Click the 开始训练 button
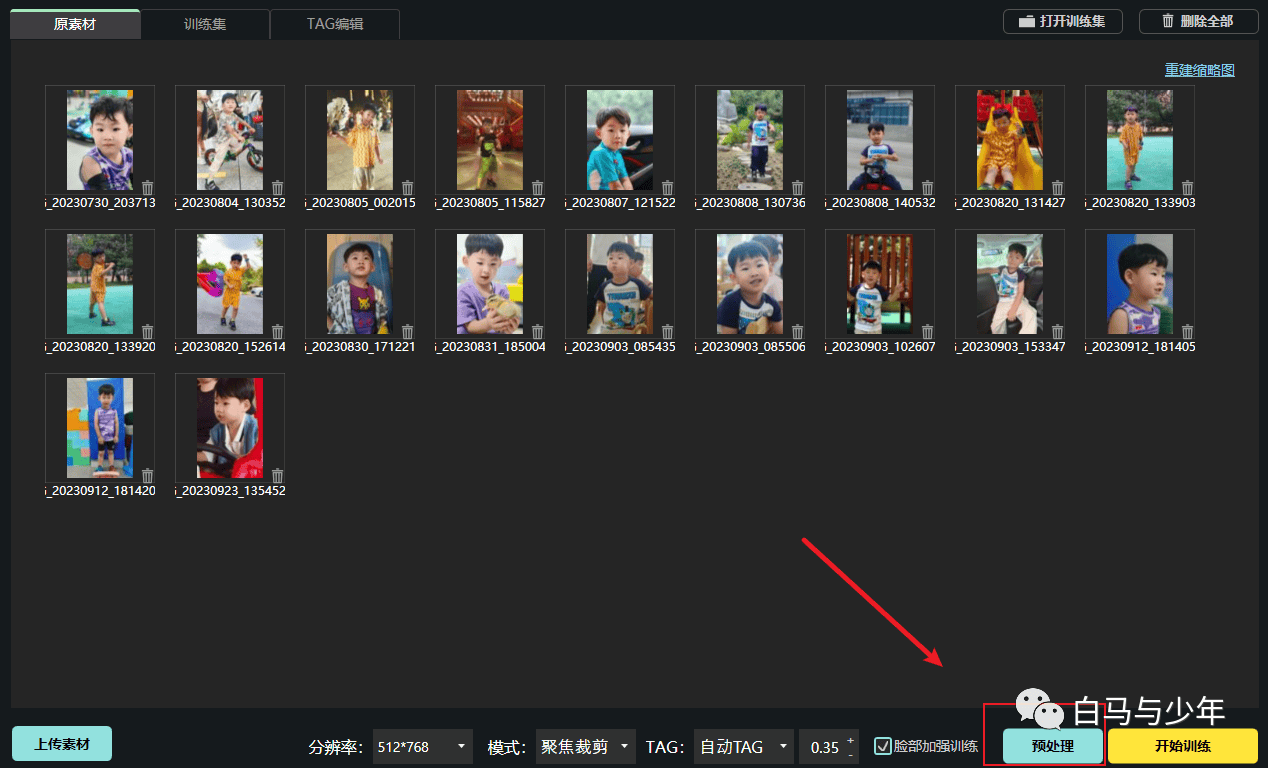Viewport: 1268px width, 768px height. [x=1182, y=746]
